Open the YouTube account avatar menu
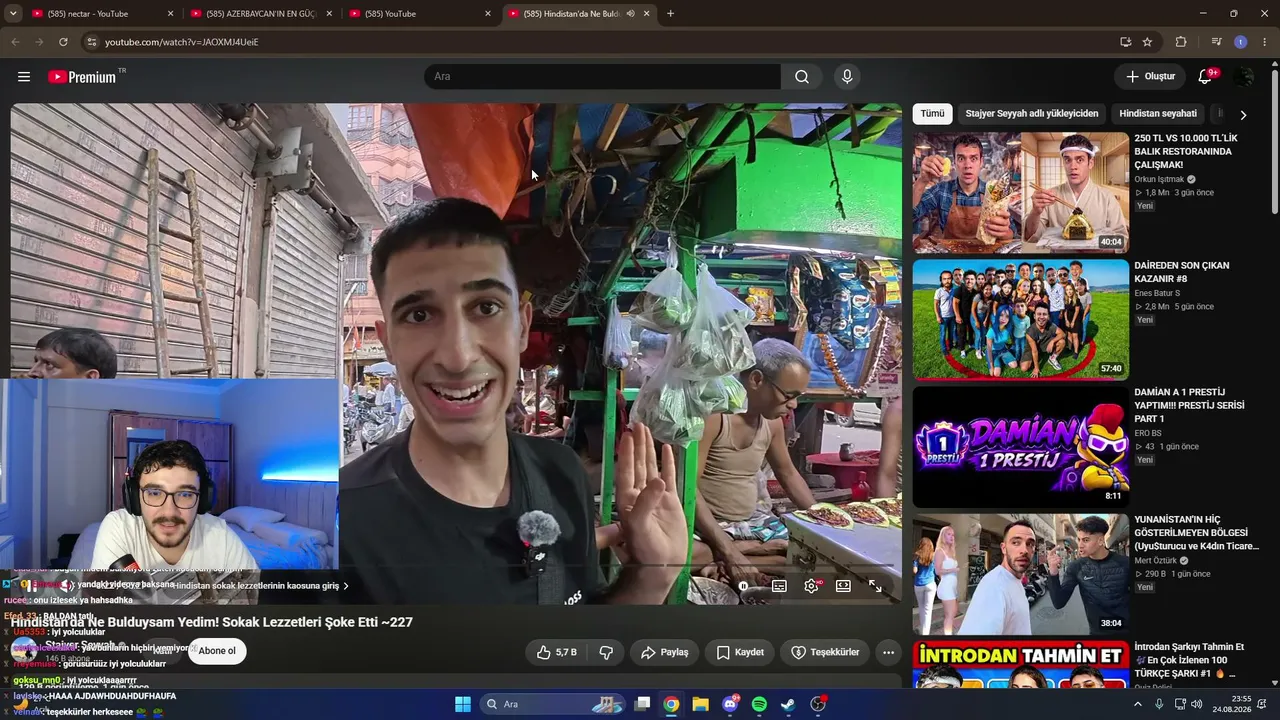The height and width of the screenshot is (720, 1280). pyautogui.click(x=1243, y=77)
